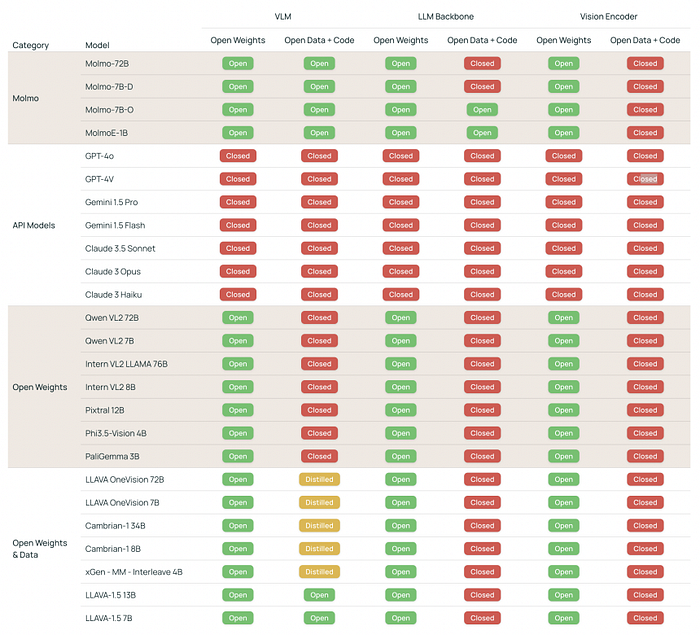The image size is (700, 635).
Task: Pick the Claude 3.5 Sonnet model name
Action: 120,248
